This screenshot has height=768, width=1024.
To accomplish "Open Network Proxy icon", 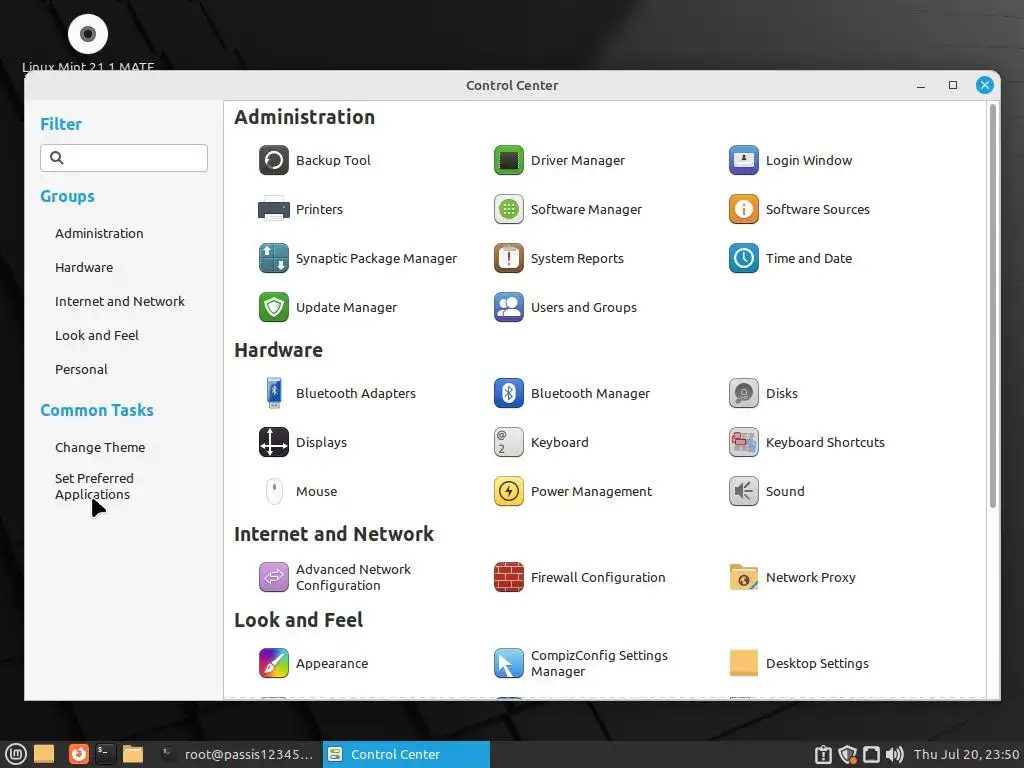I will tap(744, 577).
